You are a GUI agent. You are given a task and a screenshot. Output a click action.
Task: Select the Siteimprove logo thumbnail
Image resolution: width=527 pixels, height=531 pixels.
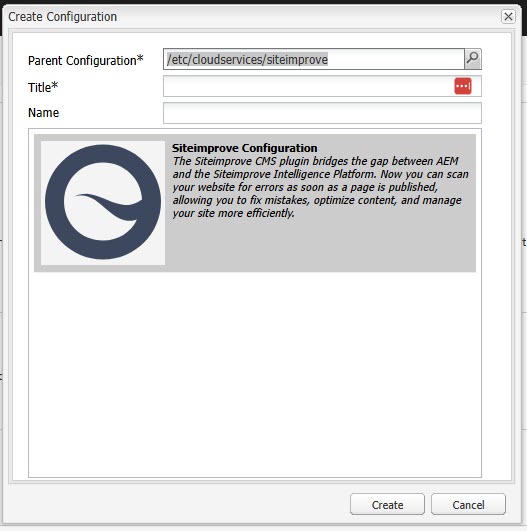click(103, 203)
